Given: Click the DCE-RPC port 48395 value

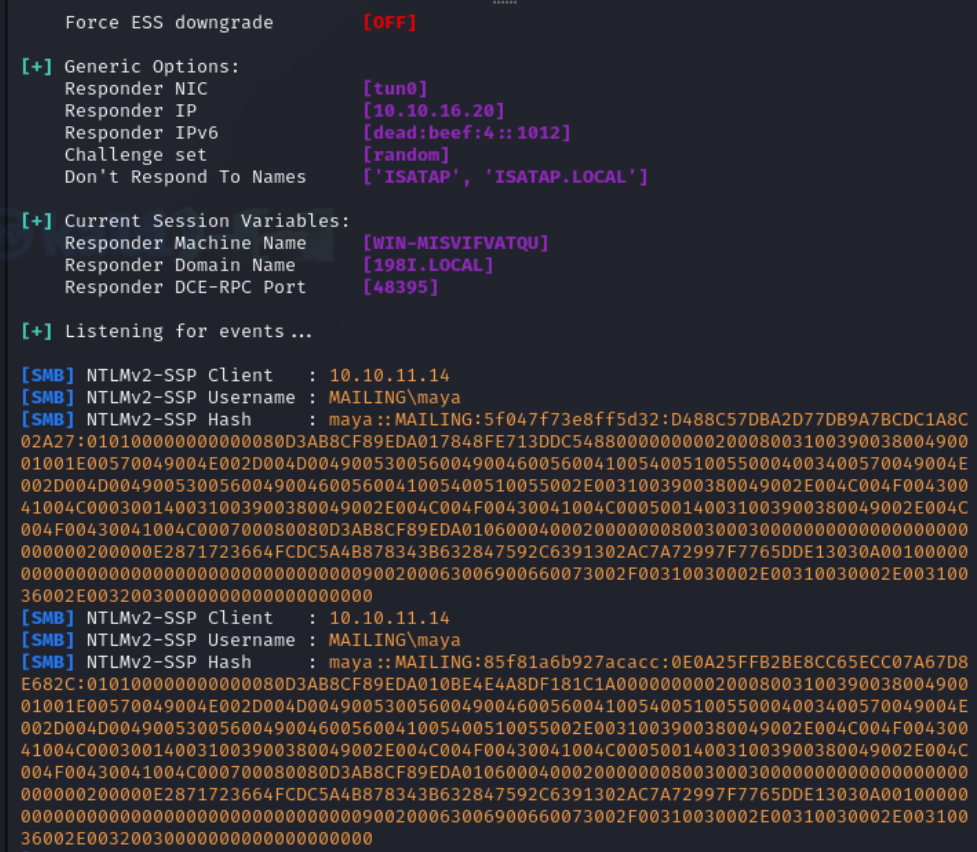Looking at the screenshot, I should click(401, 287).
